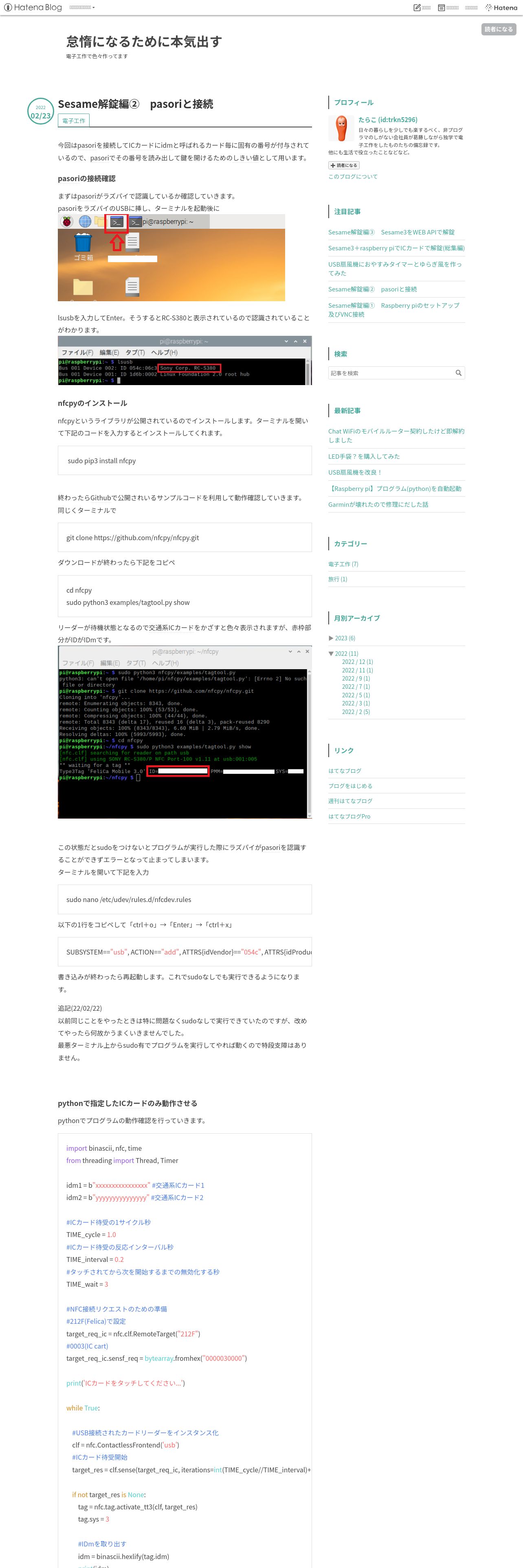523x1568 pixels.
Task: Click the profile avatar image of たらこ
Action: pos(341,129)
